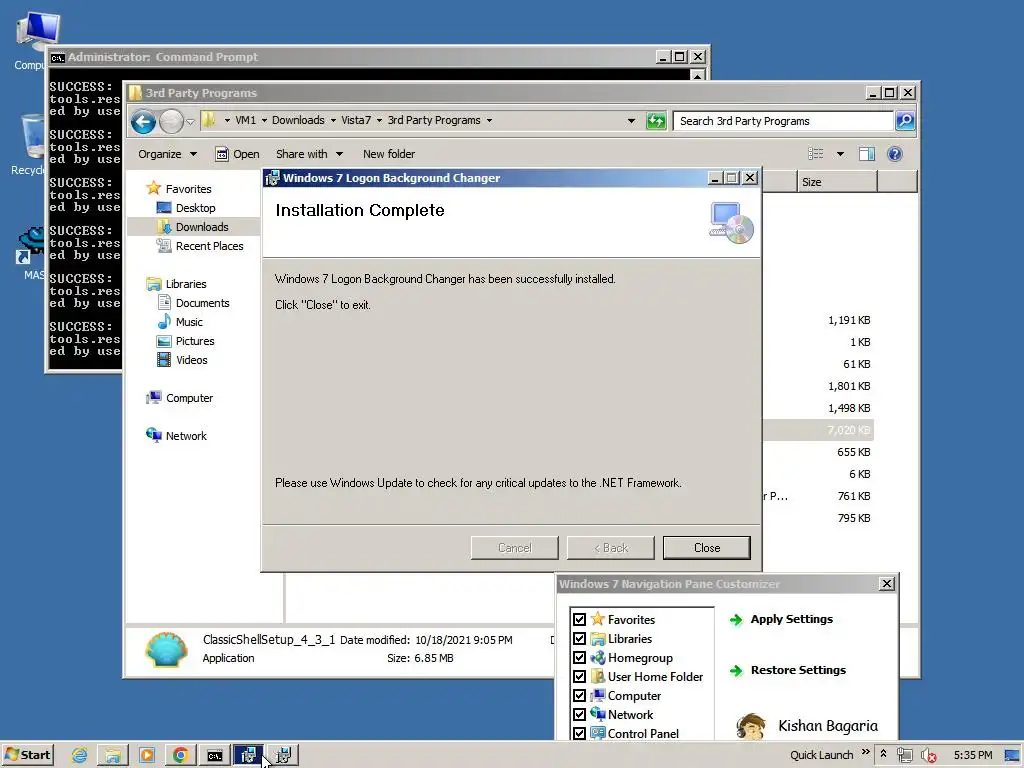This screenshot has height=768, width=1024.
Task: Click Show Desktop button at taskbar end
Action: 1012,755
